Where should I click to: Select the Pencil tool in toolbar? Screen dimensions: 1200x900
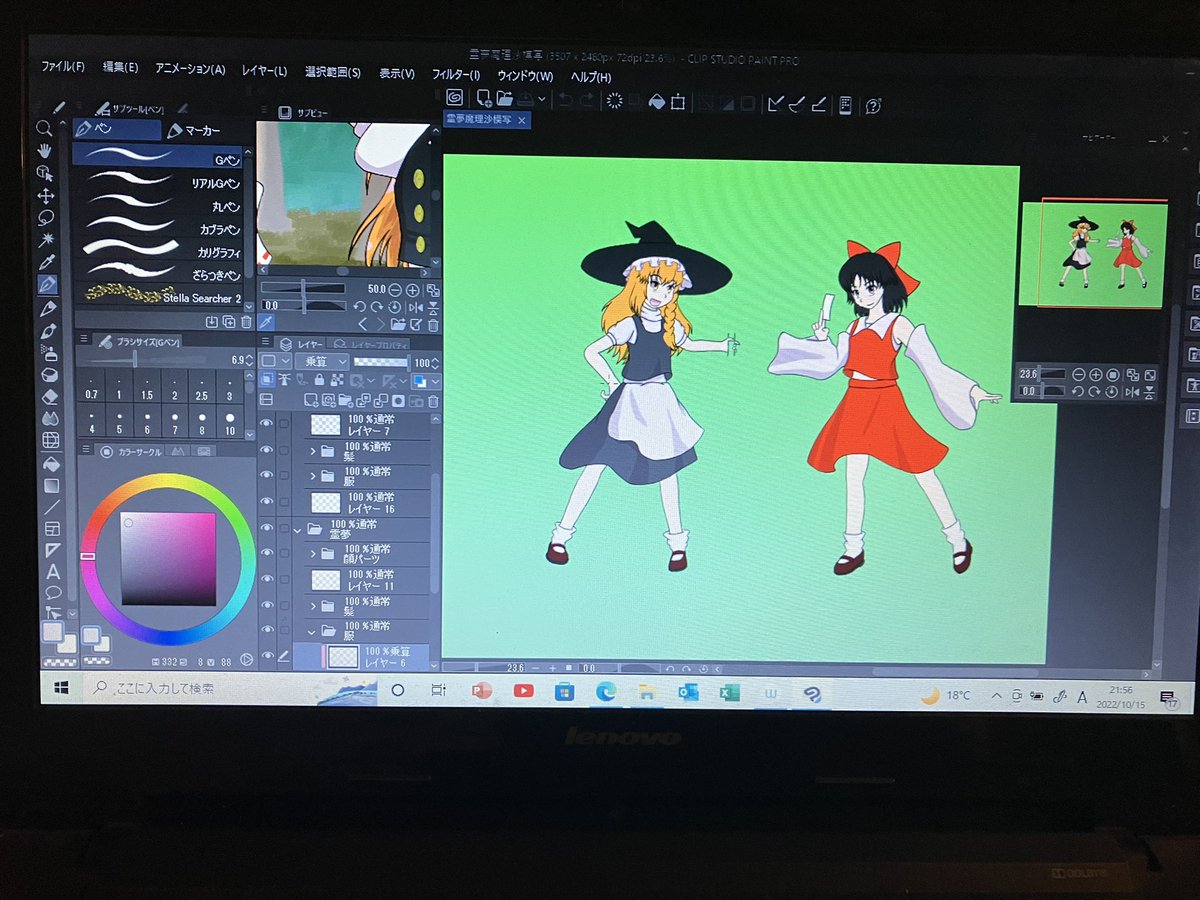point(49,308)
